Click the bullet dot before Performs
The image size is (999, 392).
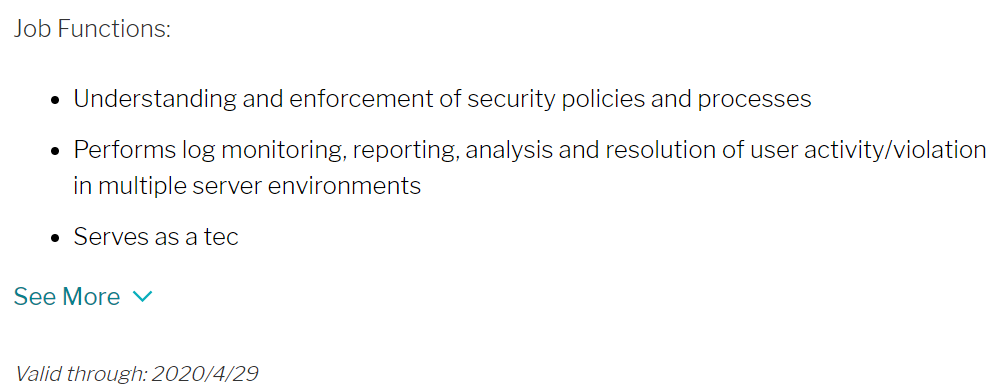[56, 152]
